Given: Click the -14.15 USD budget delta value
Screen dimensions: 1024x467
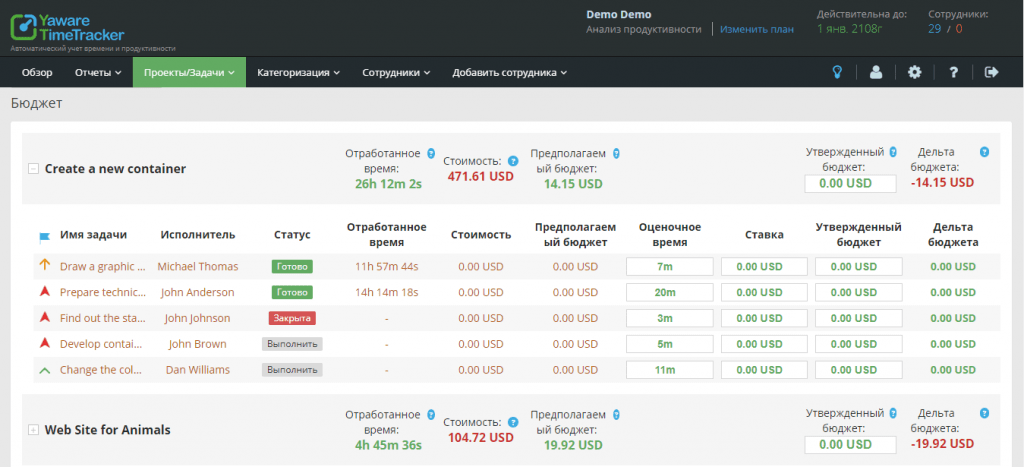Looking at the screenshot, I should 942,182.
